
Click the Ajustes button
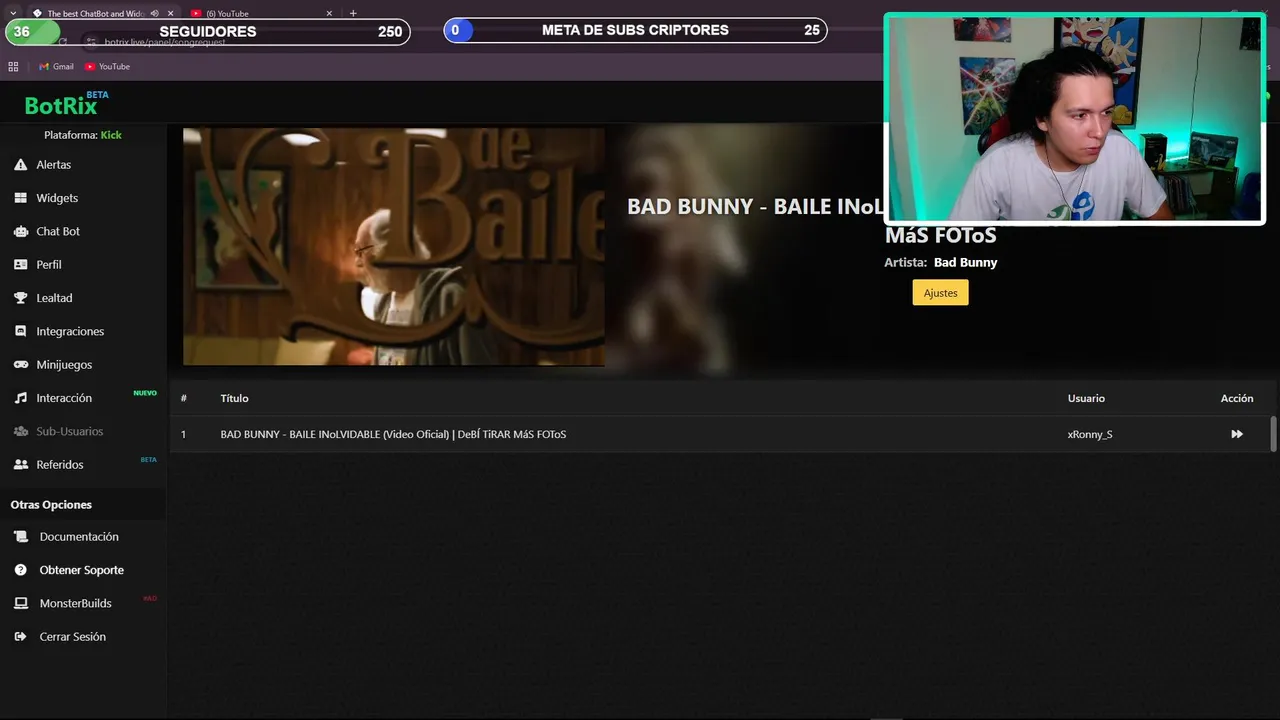coord(940,293)
